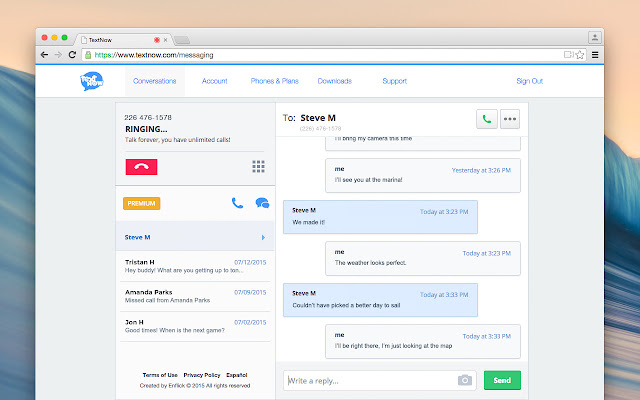Open more options ellipsis button
The height and width of the screenshot is (400, 640).
[x=510, y=119]
